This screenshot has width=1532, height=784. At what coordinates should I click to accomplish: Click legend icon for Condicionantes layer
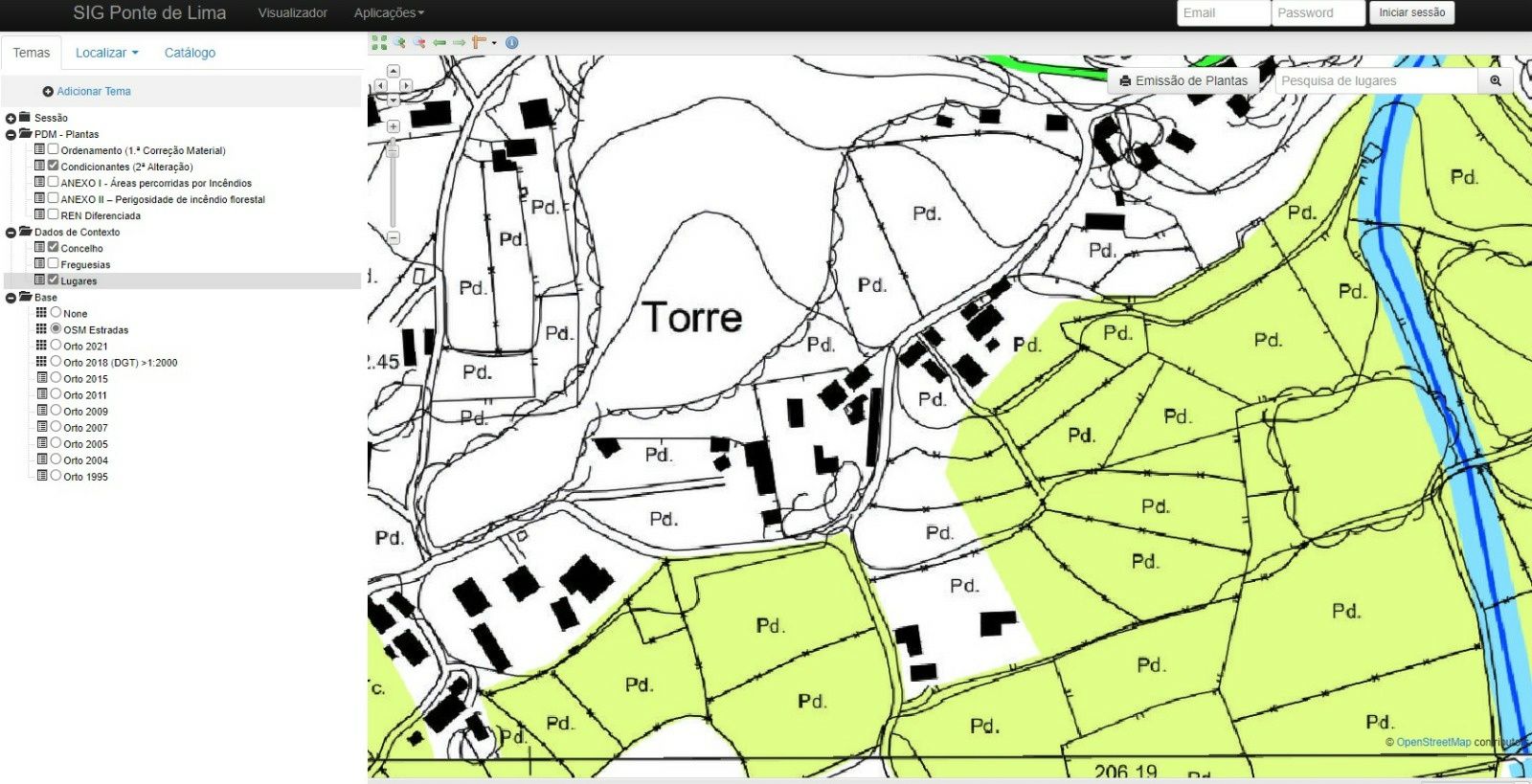(x=39, y=166)
